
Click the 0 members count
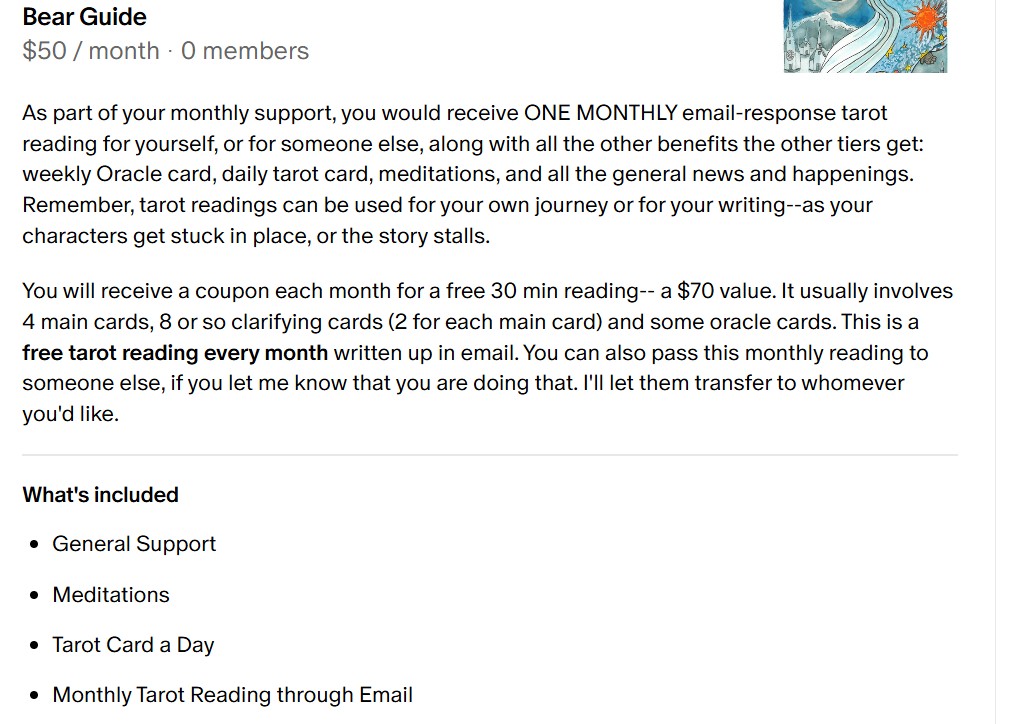tap(245, 51)
